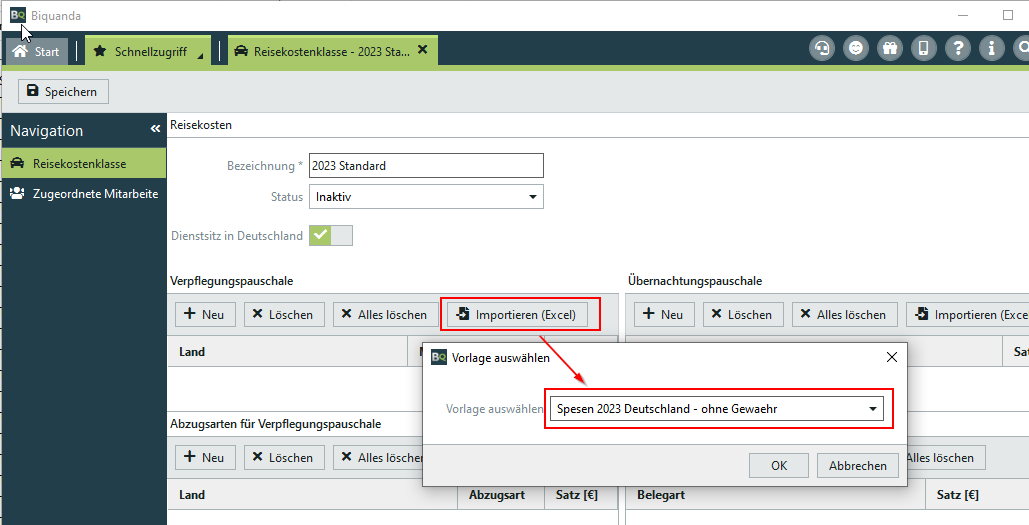Viewport: 1029px width, 525px height.
Task: Click Abbrechen in the dialog
Action: click(857, 466)
